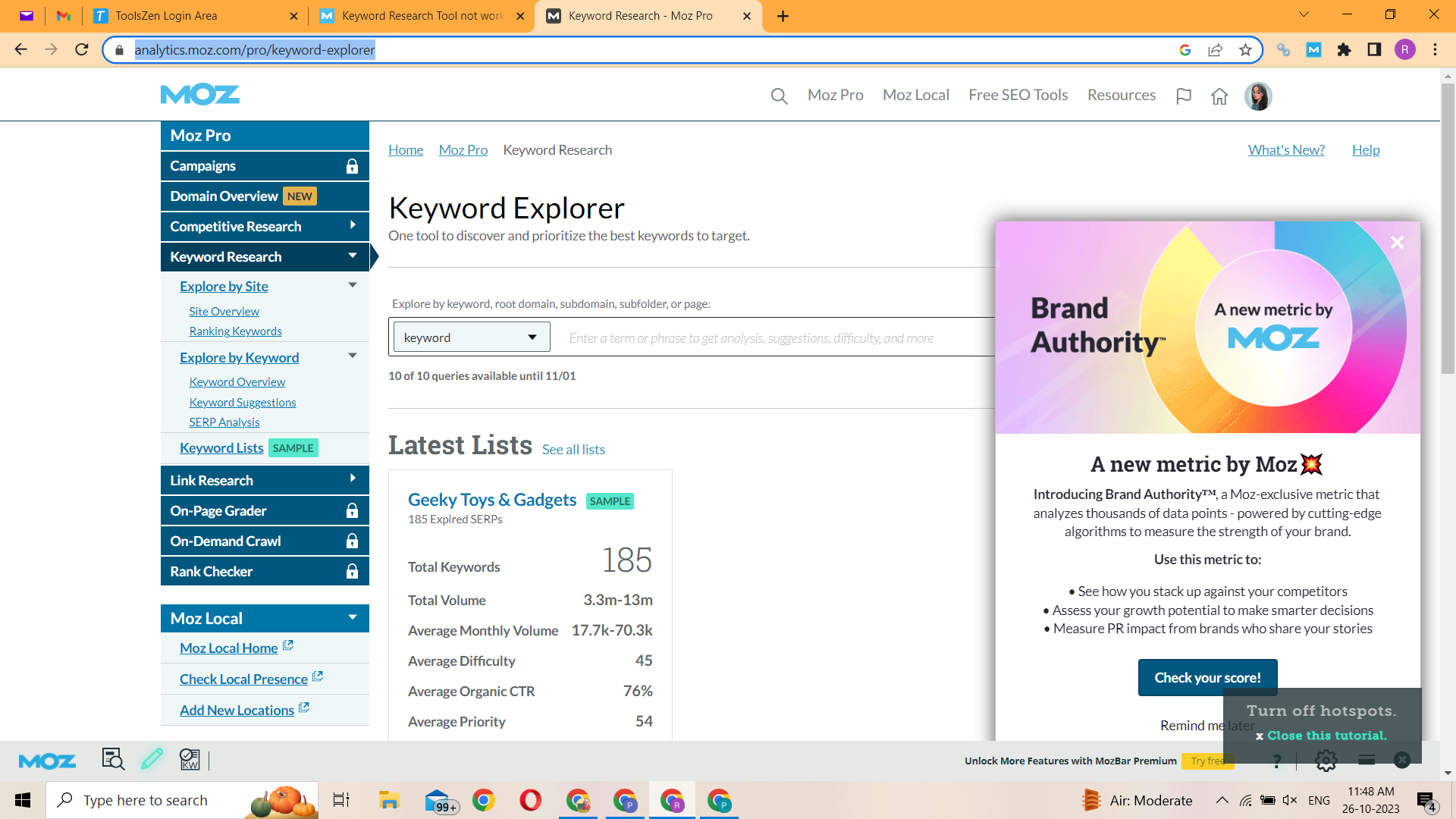Screen dimensions: 1456x819
Task: Collapse the Explore by Site section
Action: click(x=353, y=285)
